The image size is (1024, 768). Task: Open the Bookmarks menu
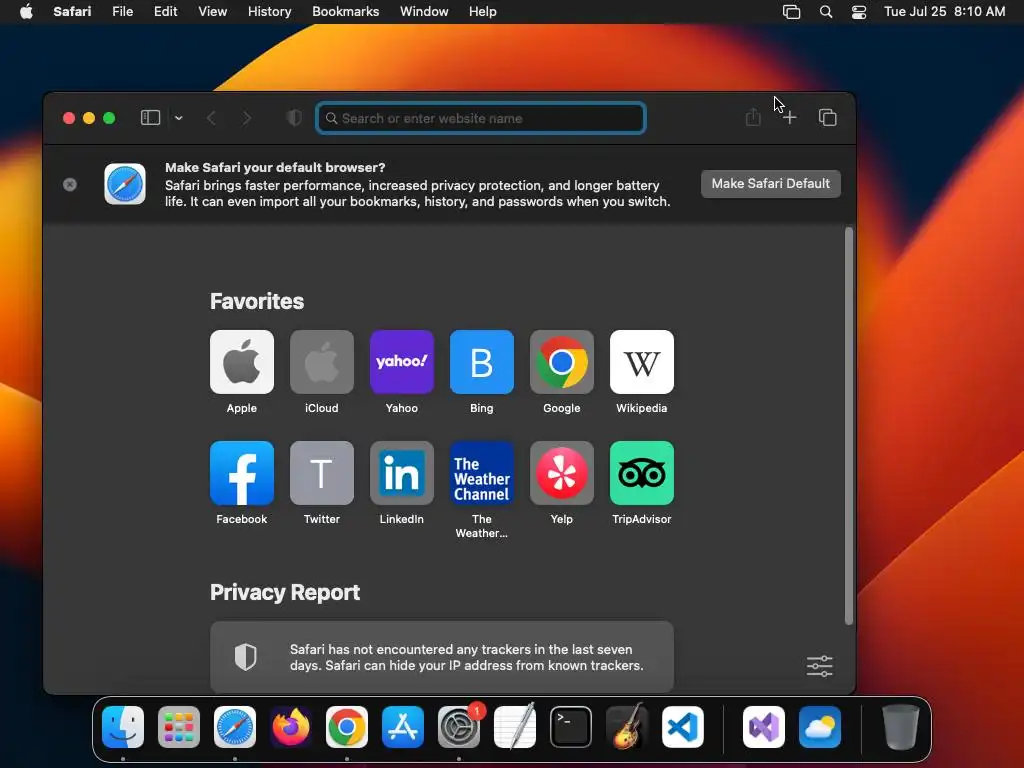coord(345,12)
